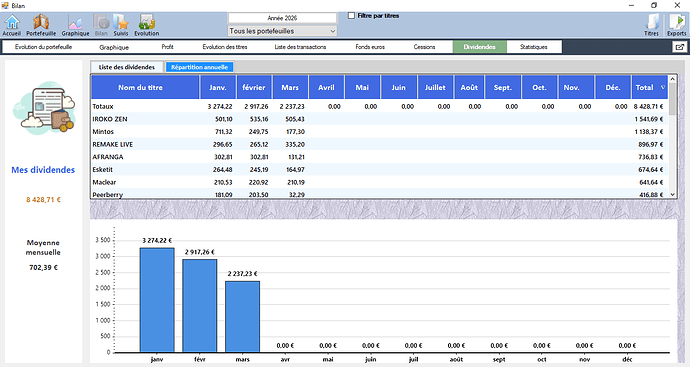Enable Filtre par titres checkbox
Screen dimensions: 690x367
point(351,16)
